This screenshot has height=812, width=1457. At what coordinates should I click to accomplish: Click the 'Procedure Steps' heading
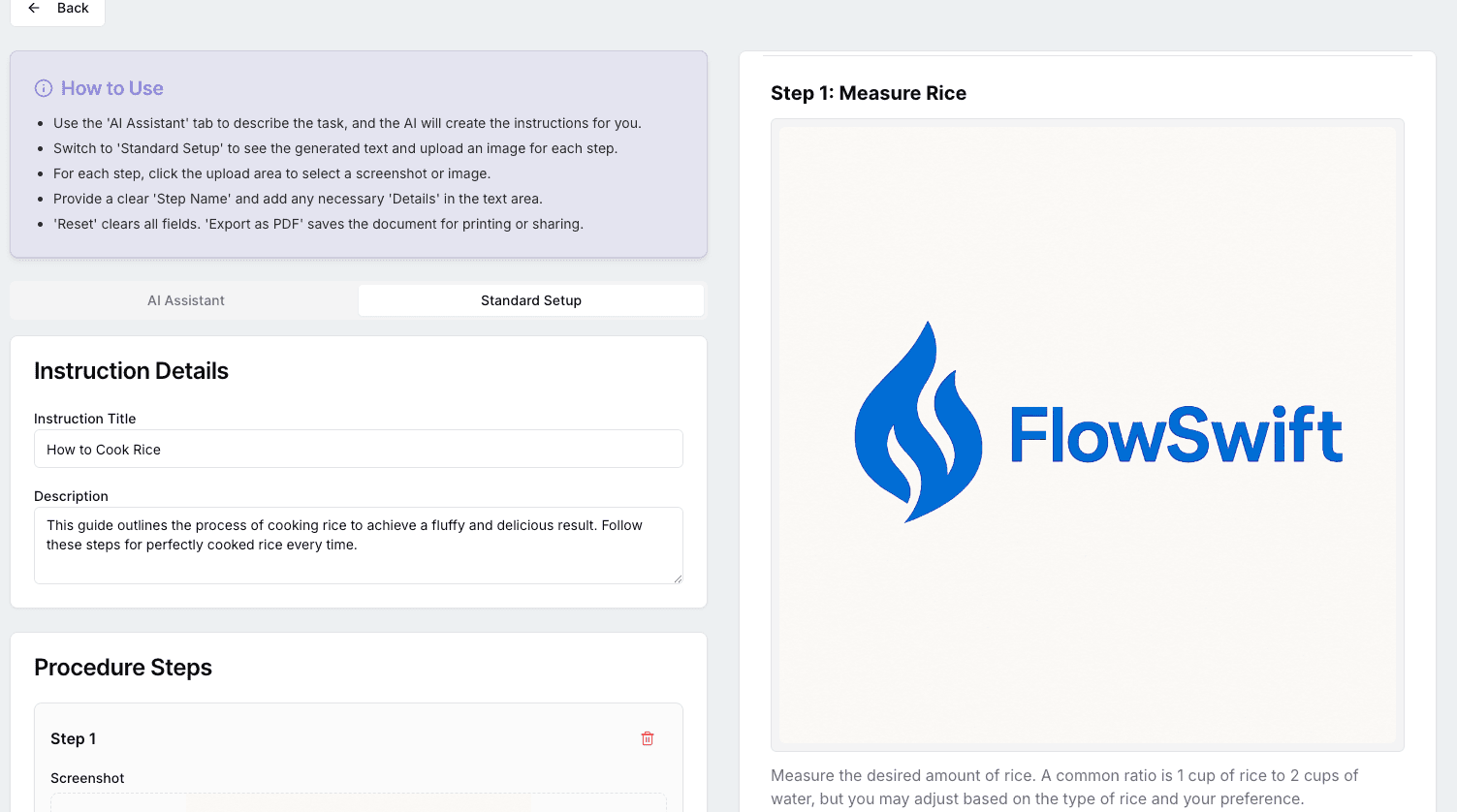[123, 668]
